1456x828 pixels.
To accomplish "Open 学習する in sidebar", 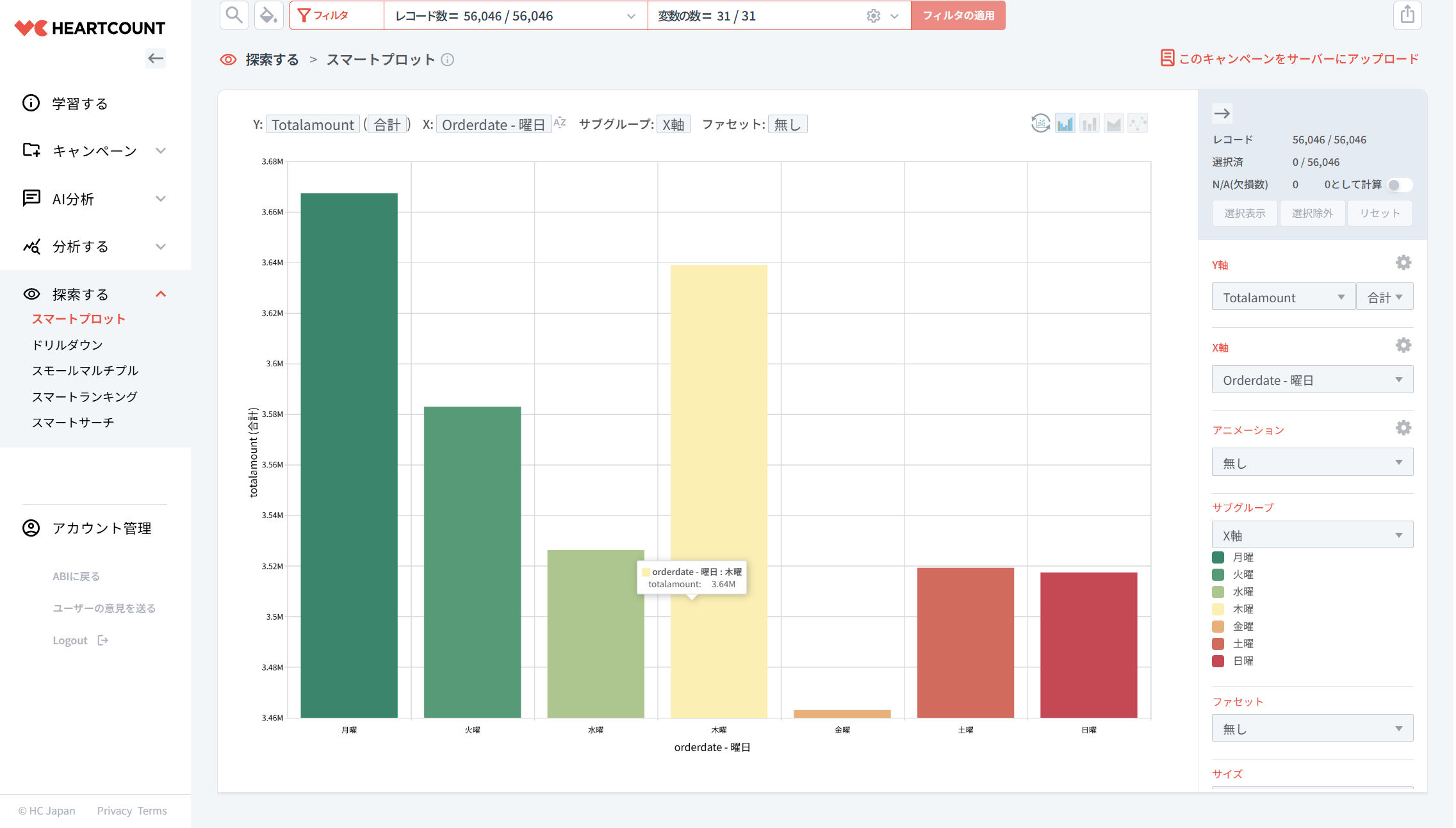I will [80, 103].
